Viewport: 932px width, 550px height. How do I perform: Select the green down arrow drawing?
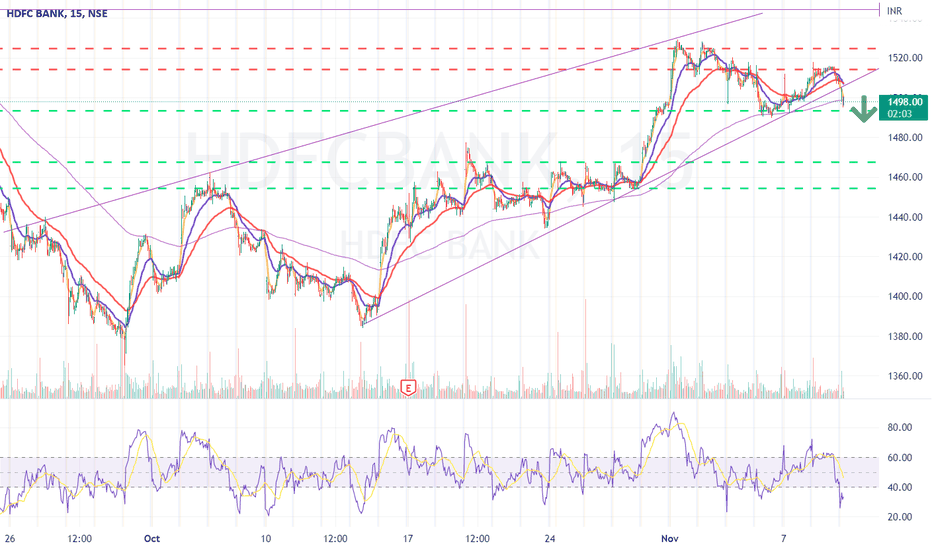click(x=863, y=110)
